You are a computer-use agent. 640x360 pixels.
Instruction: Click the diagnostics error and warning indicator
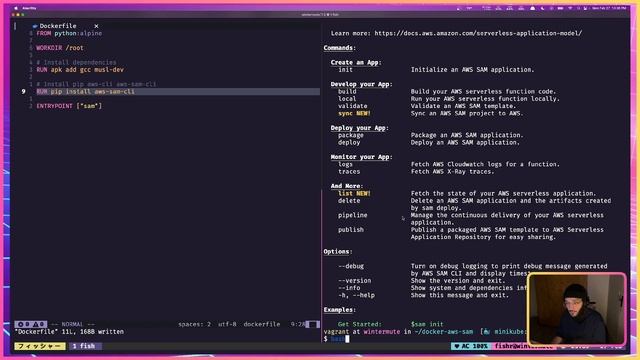pyautogui.click(x=31, y=324)
